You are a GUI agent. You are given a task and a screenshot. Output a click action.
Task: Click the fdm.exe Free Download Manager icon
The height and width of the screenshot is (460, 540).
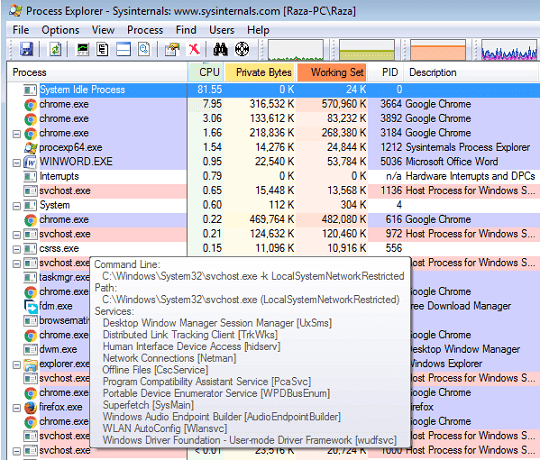click(x=31, y=306)
